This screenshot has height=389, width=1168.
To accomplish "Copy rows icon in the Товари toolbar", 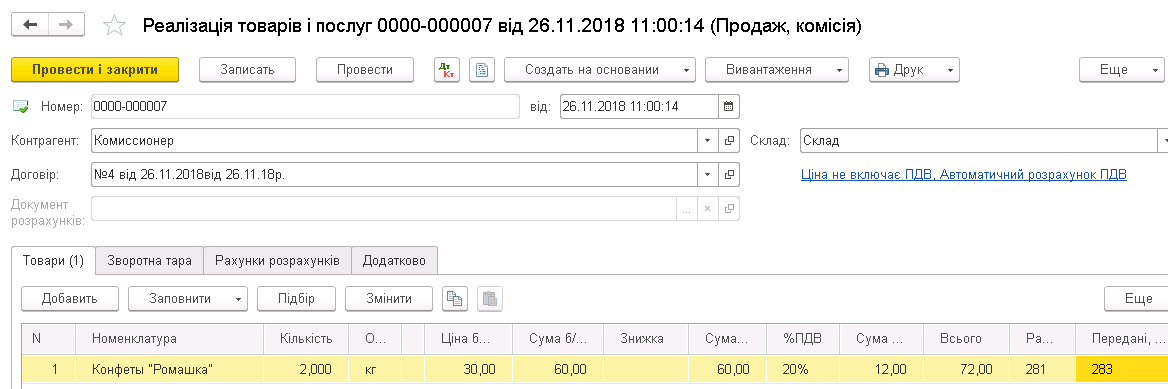I will [454, 298].
